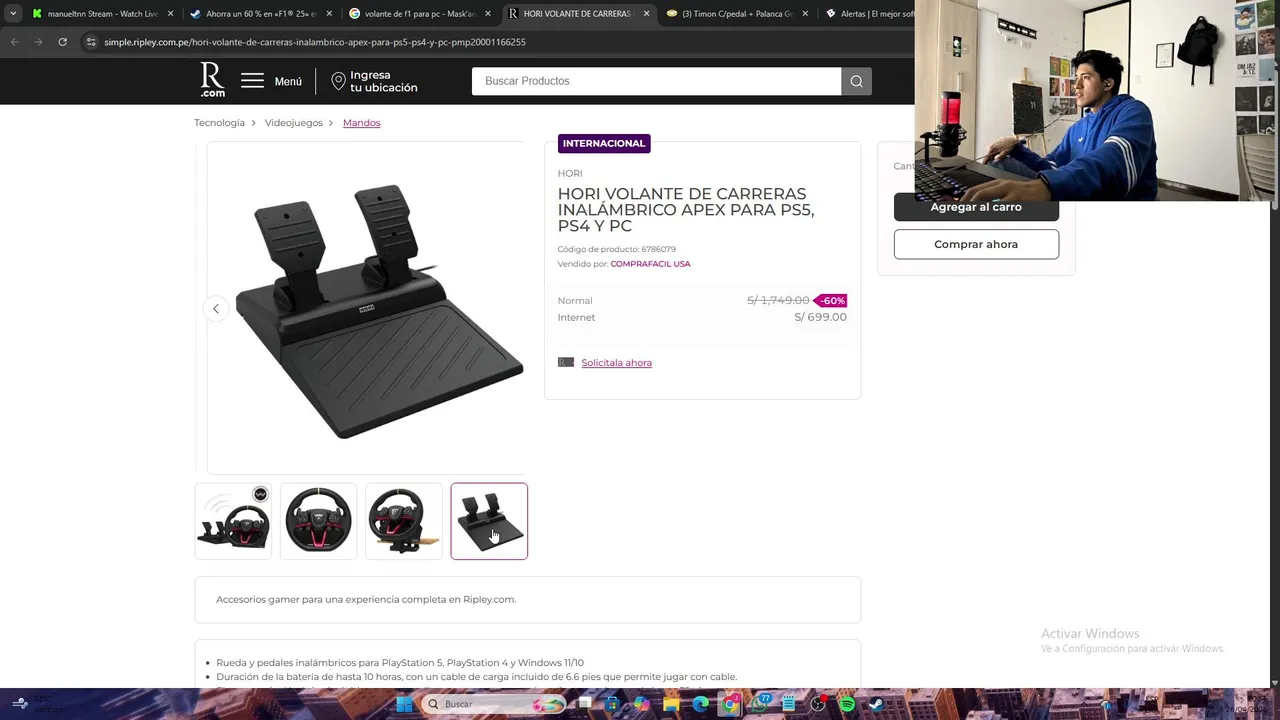Click Duración de la batería bullet text

click(x=476, y=677)
